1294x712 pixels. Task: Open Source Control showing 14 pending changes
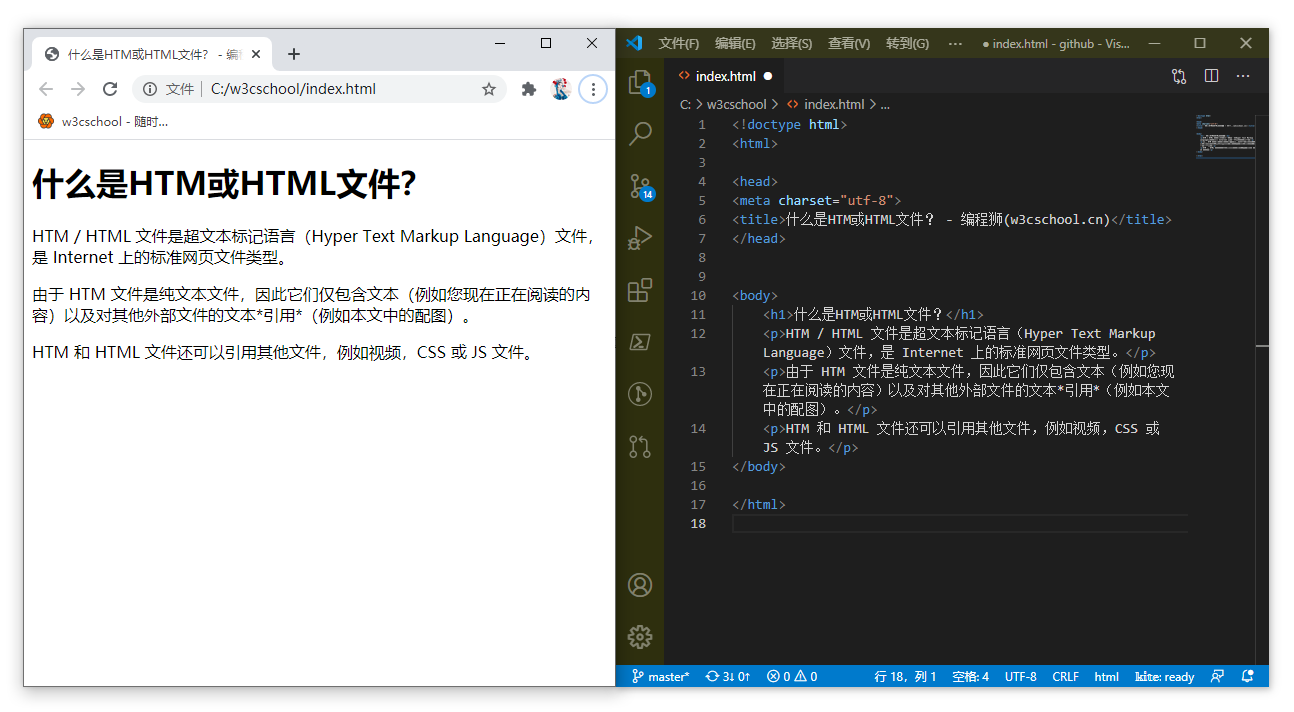[640, 186]
